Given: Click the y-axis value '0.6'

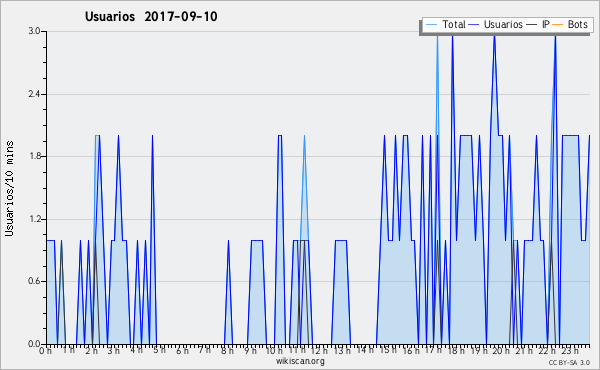Looking at the screenshot, I should (x=34, y=281).
